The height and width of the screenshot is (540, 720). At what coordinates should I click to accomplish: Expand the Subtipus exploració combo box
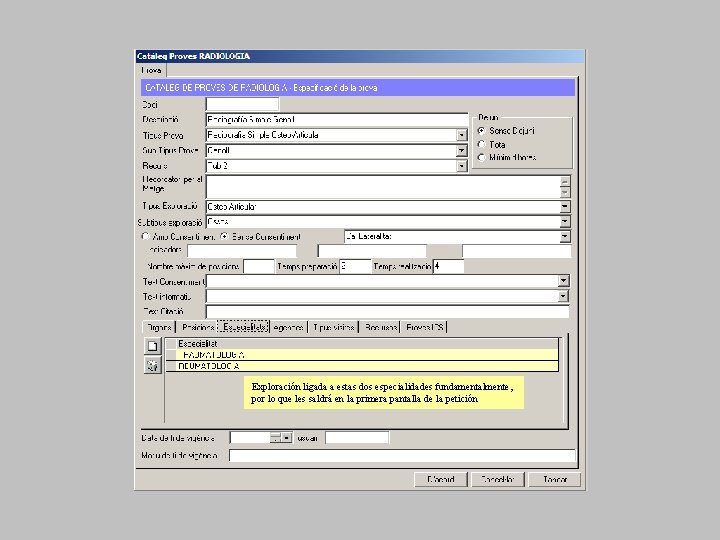point(565,222)
